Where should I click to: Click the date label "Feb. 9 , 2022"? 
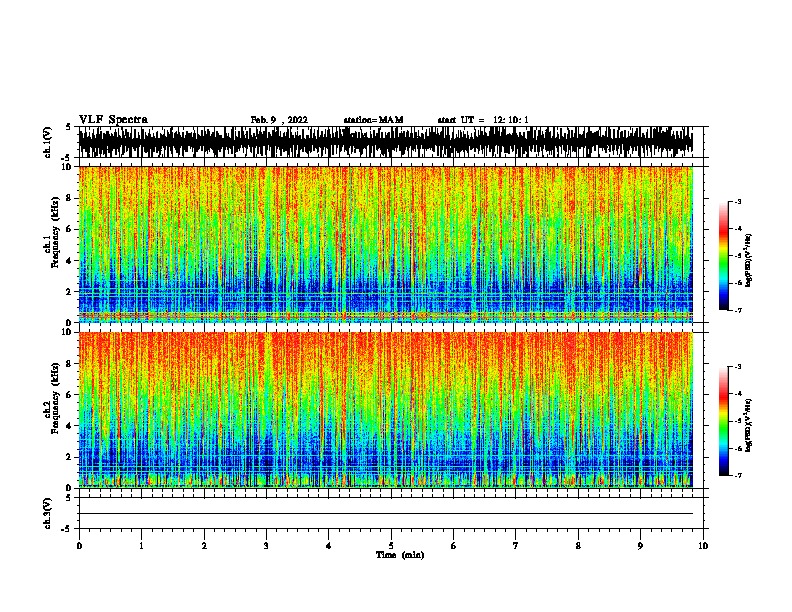point(279,120)
